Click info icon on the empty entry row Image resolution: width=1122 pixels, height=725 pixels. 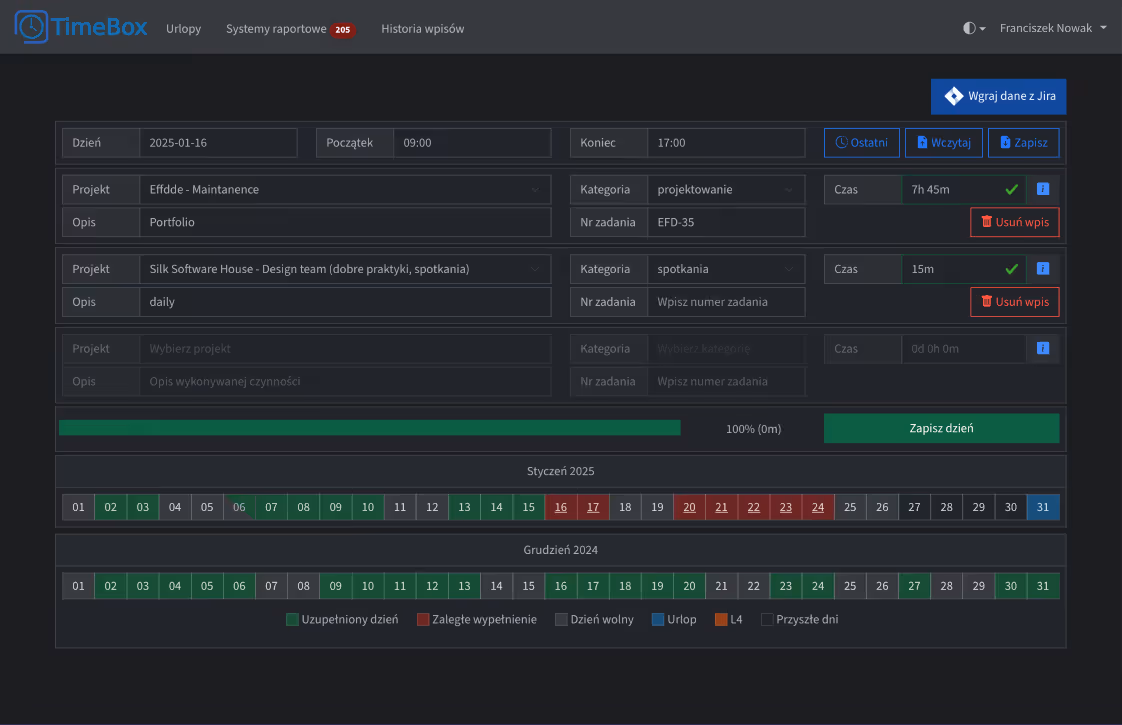click(x=1042, y=349)
